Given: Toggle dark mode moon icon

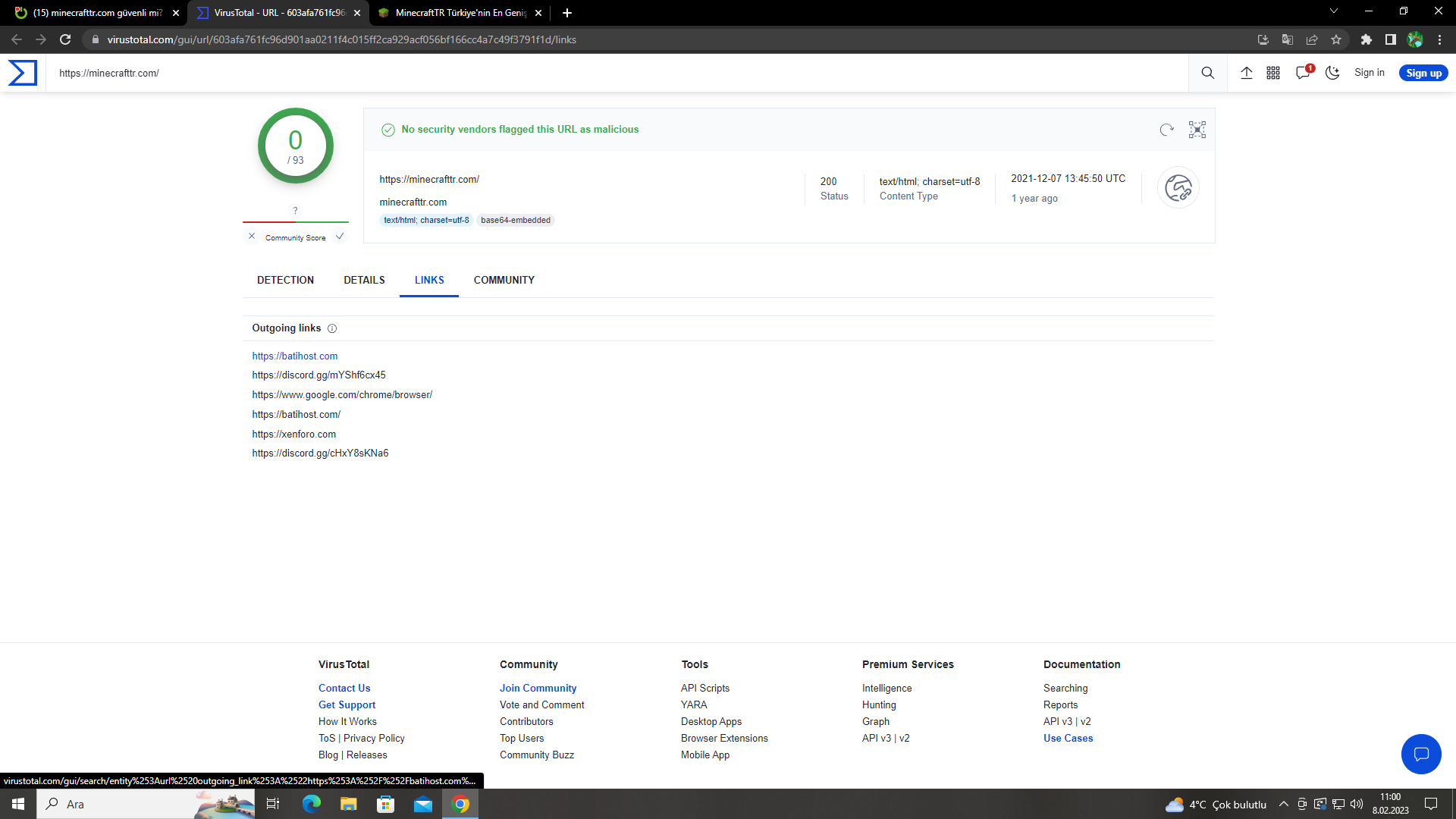Looking at the screenshot, I should pyautogui.click(x=1332, y=73).
